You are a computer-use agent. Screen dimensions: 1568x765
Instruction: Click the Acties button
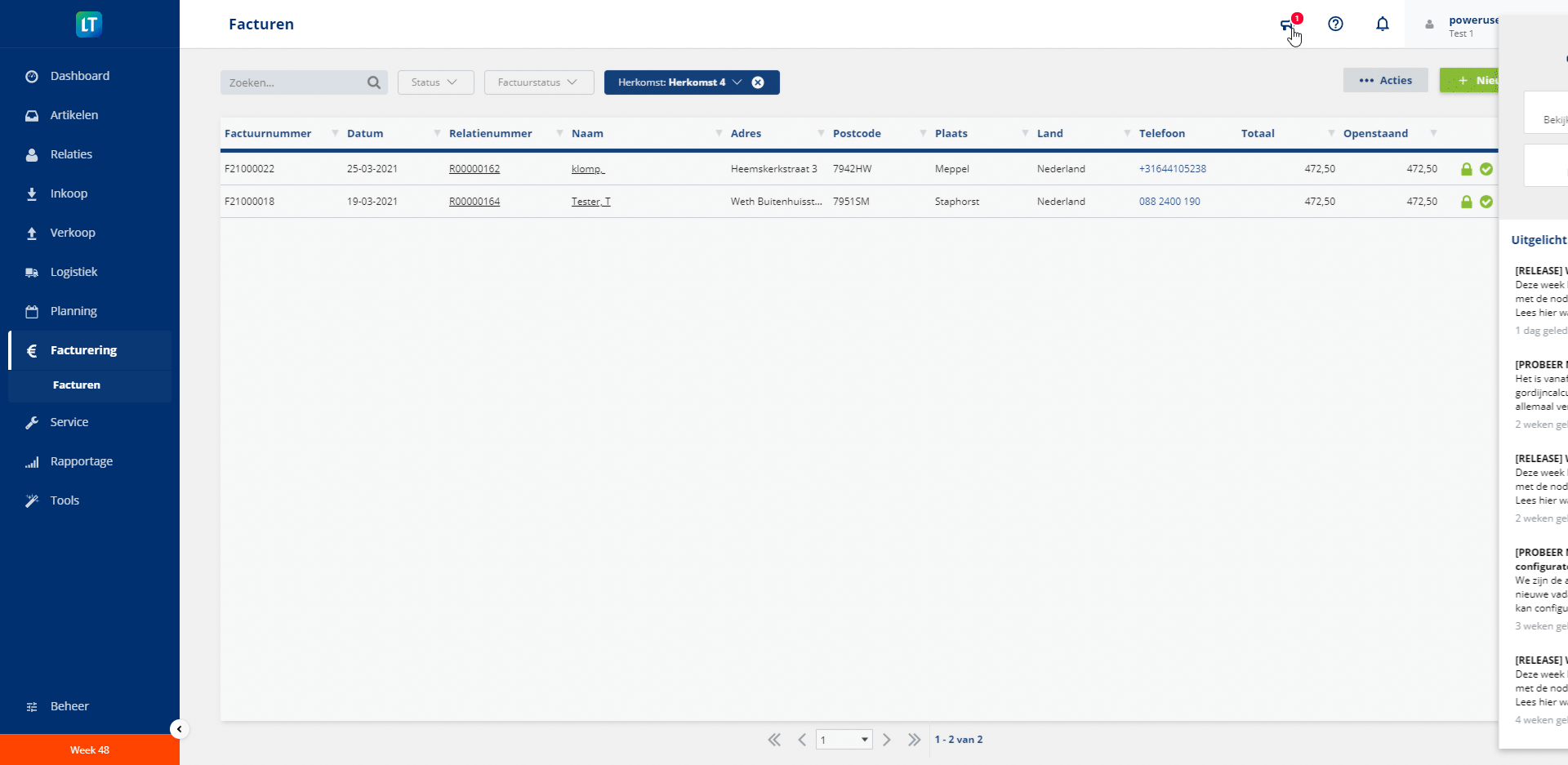click(x=1385, y=80)
